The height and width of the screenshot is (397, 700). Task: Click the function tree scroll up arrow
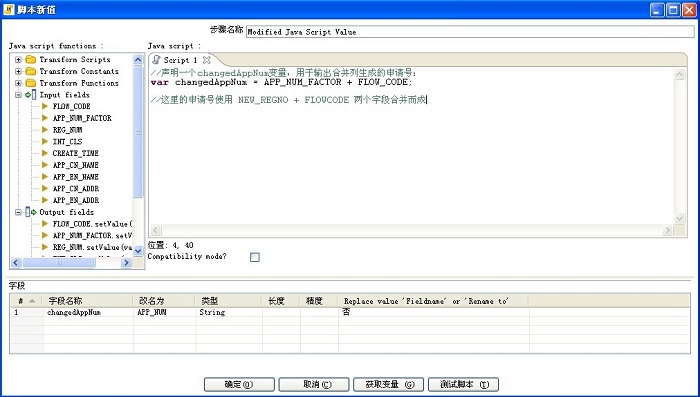138,60
